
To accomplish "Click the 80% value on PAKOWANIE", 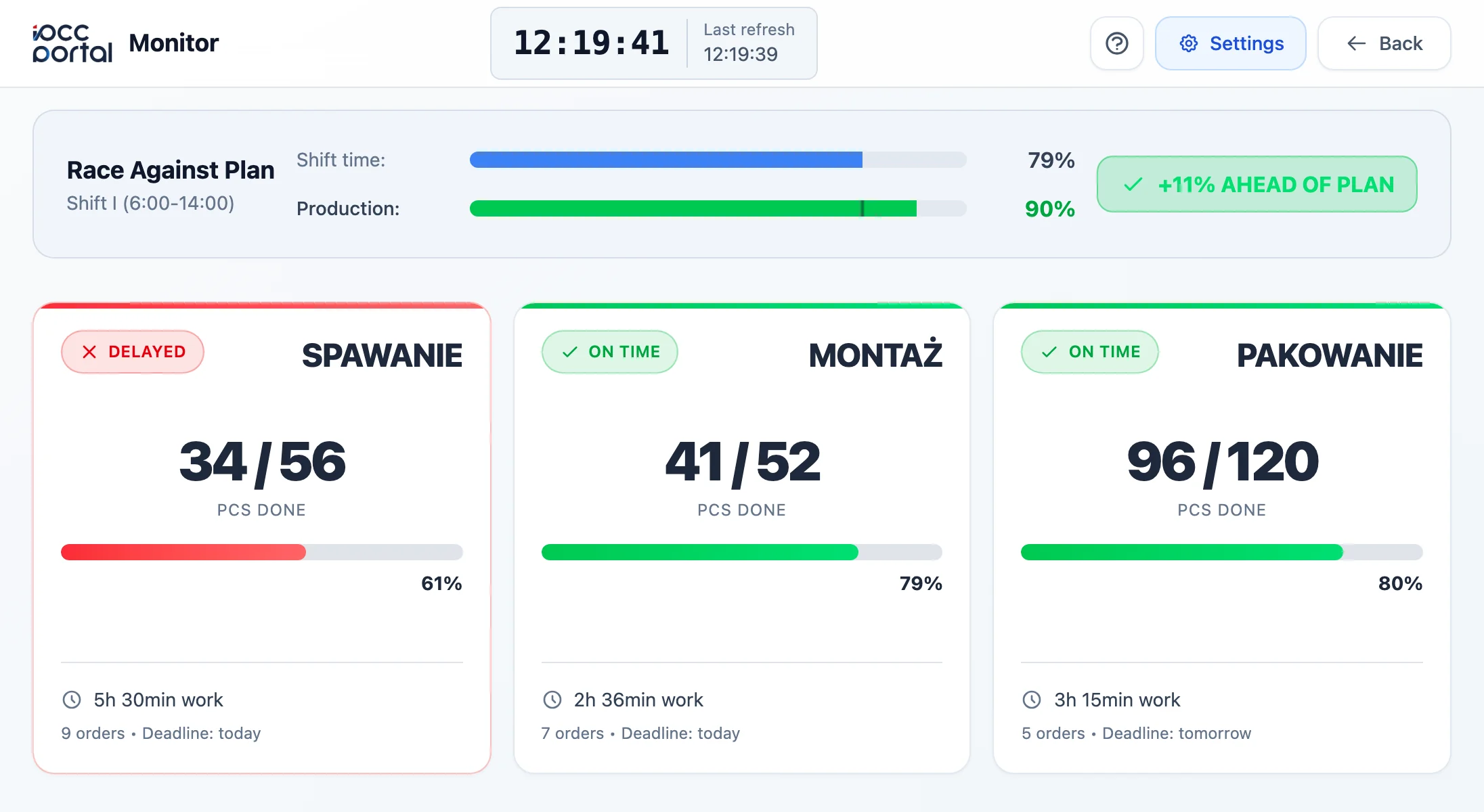I will (x=1400, y=583).
